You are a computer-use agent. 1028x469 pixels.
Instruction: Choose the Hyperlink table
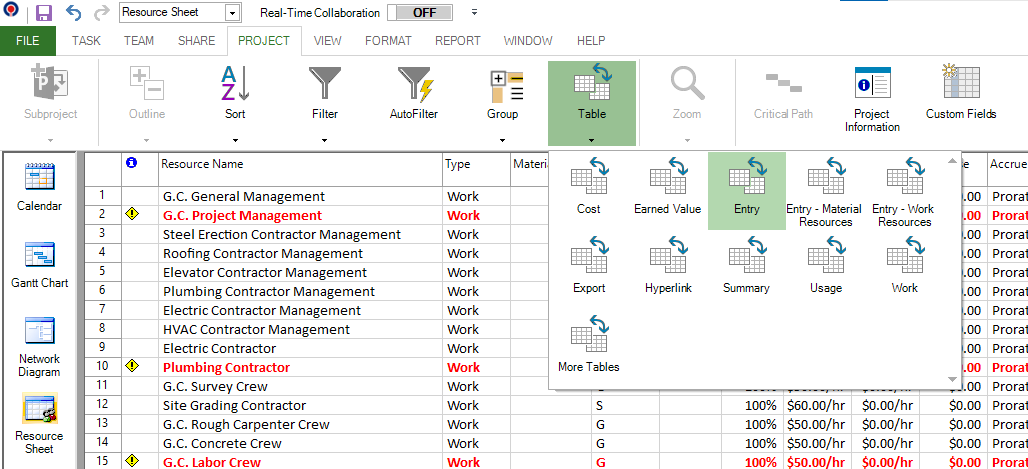pos(668,268)
